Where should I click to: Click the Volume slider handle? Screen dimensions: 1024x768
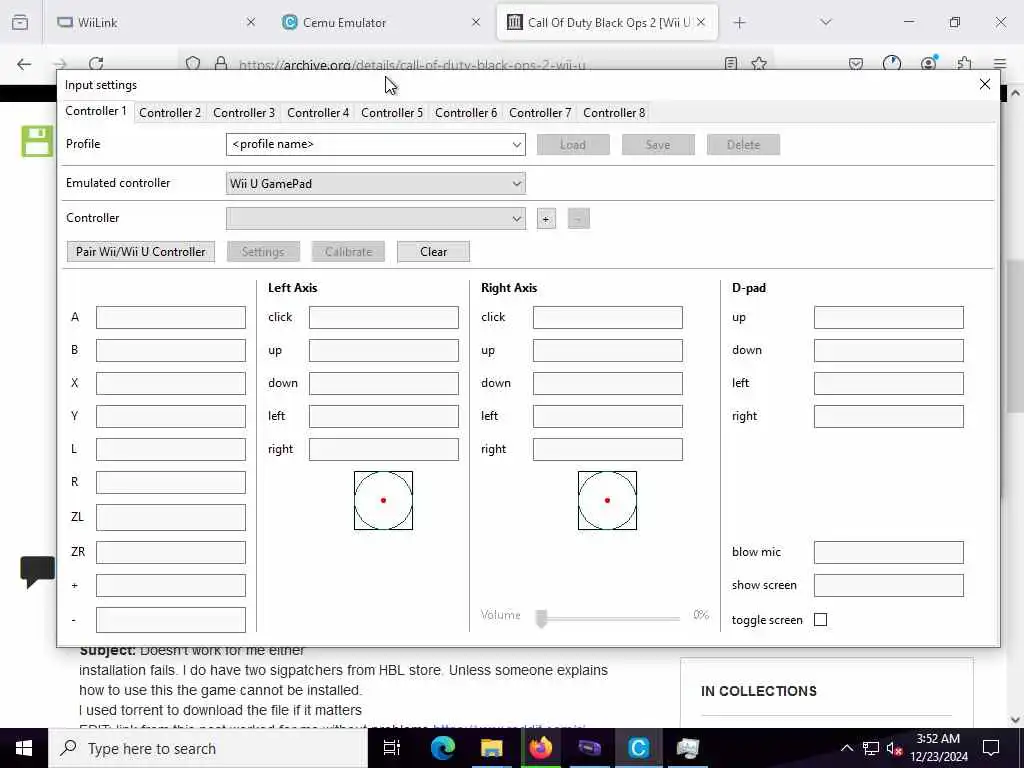(541, 617)
